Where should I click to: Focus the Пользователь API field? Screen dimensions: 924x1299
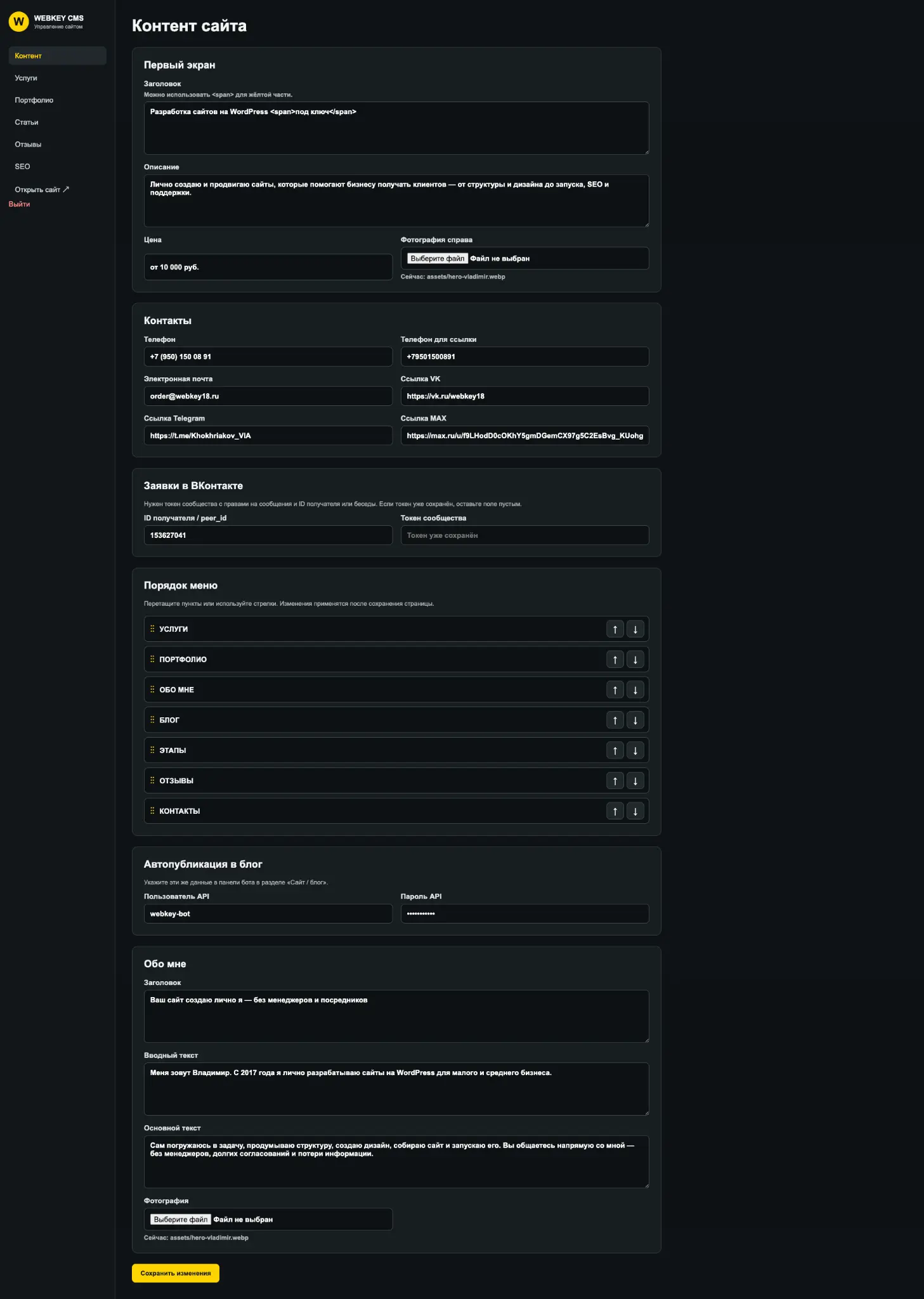[268, 914]
